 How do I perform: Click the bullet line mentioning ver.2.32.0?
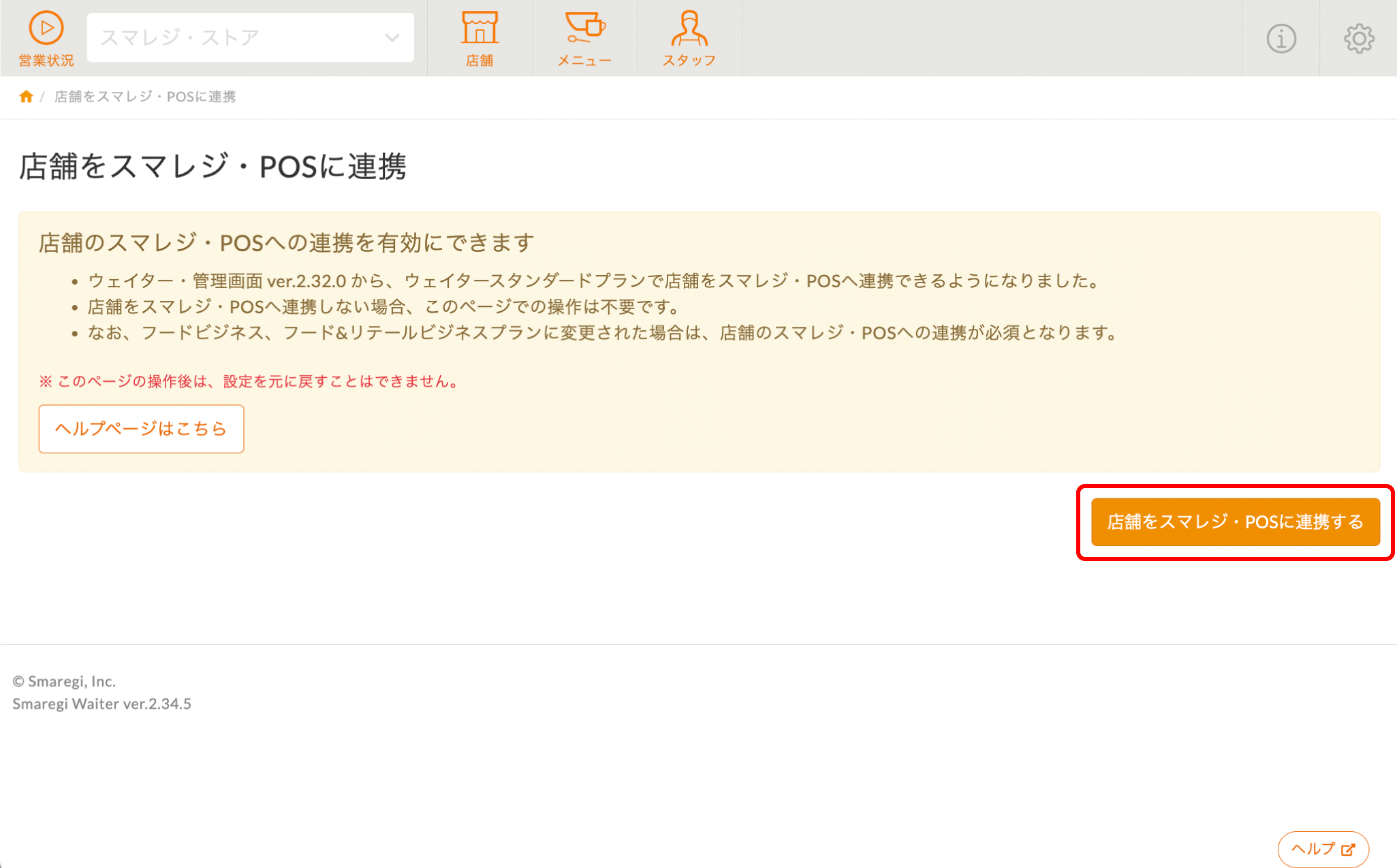(593, 281)
